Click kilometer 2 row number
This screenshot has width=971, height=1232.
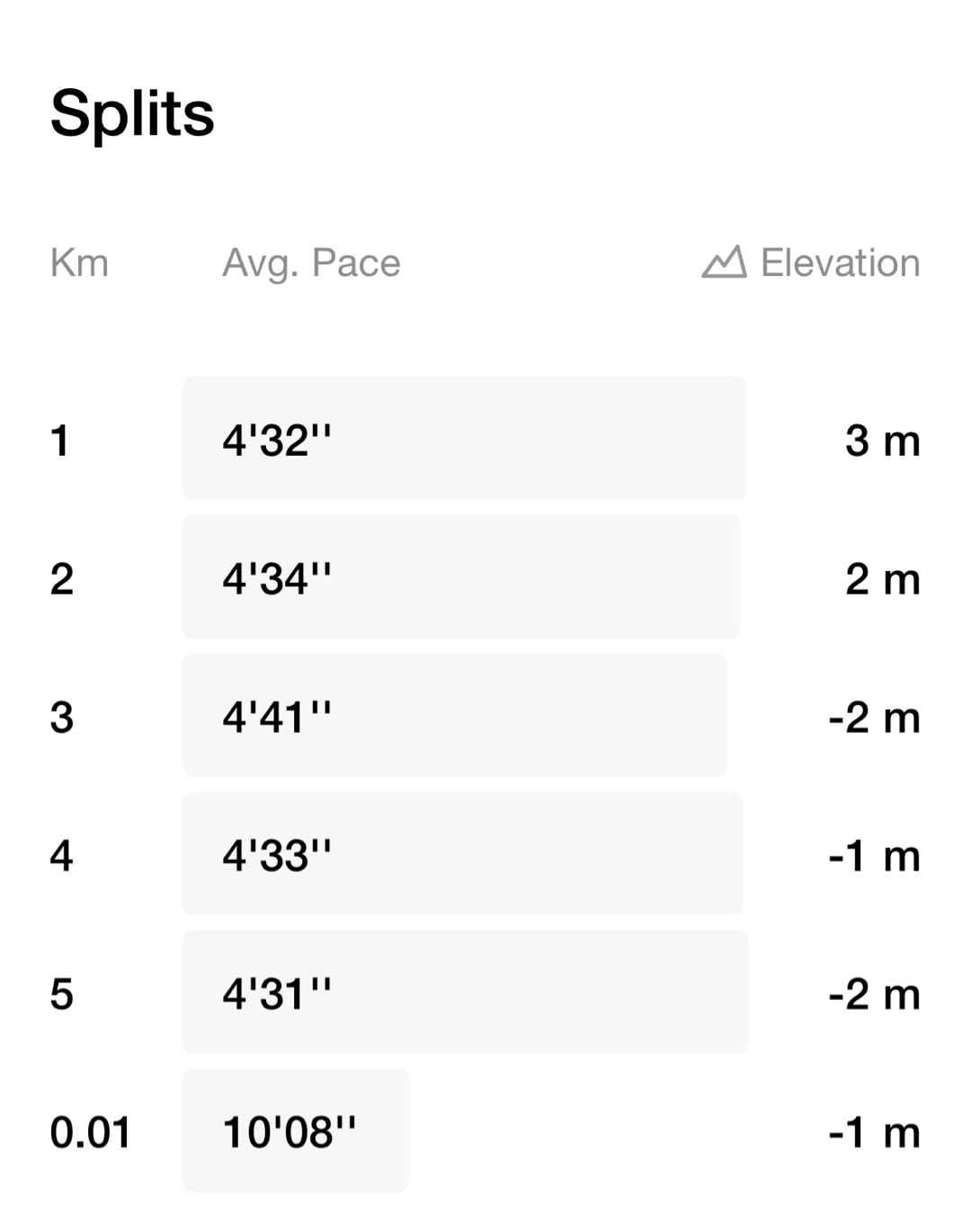pyautogui.click(x=61, y=579)
